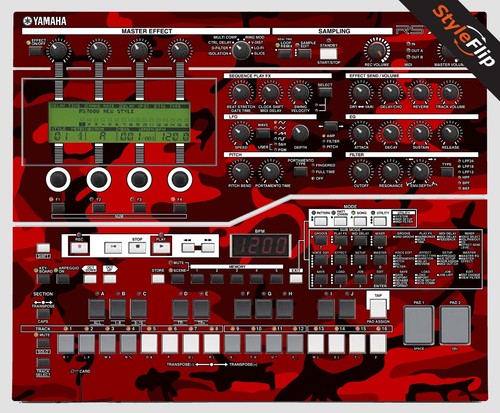Screen dimensions: 500x413
Task: Click the EG ATTACK knob
Action: tap(361, 133)
